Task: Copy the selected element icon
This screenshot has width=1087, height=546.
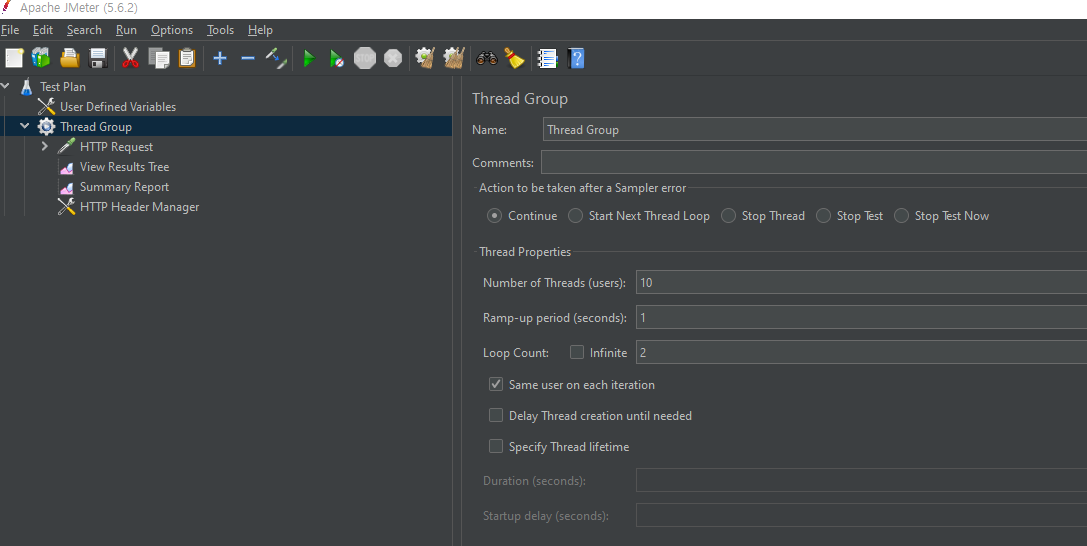Action: click(159, 58)
